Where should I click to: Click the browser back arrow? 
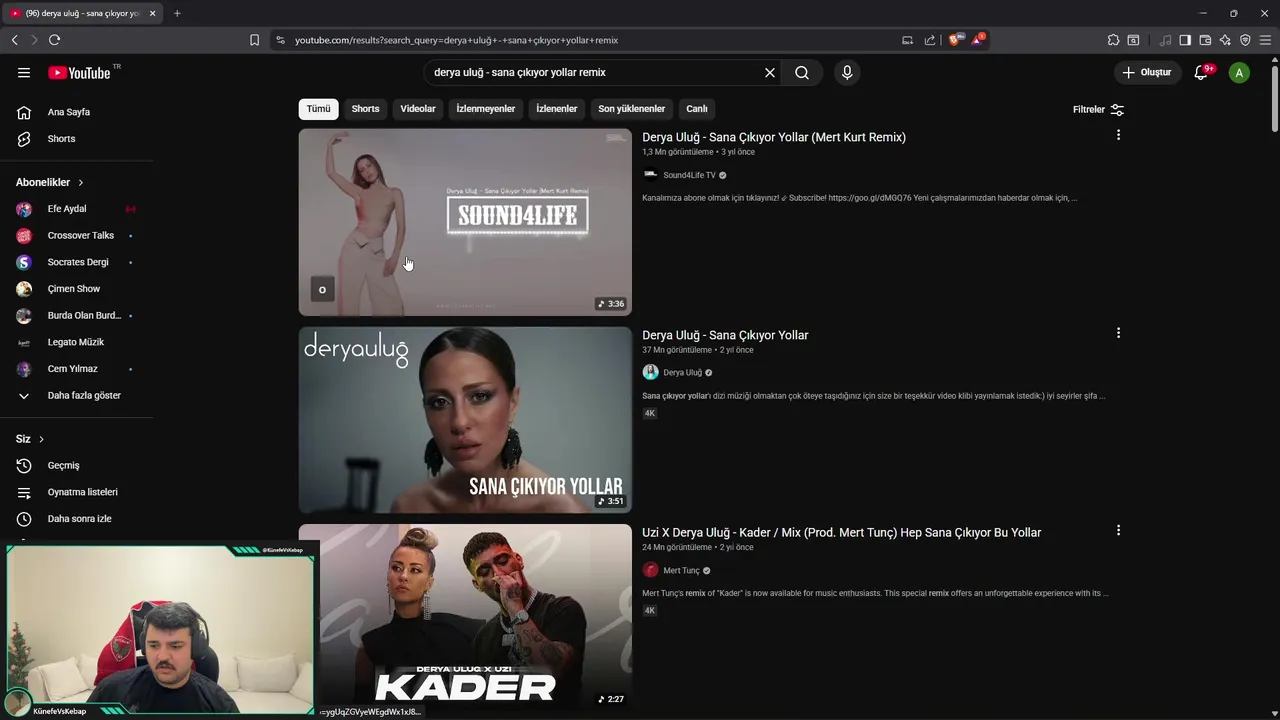[x=14, y=40]
